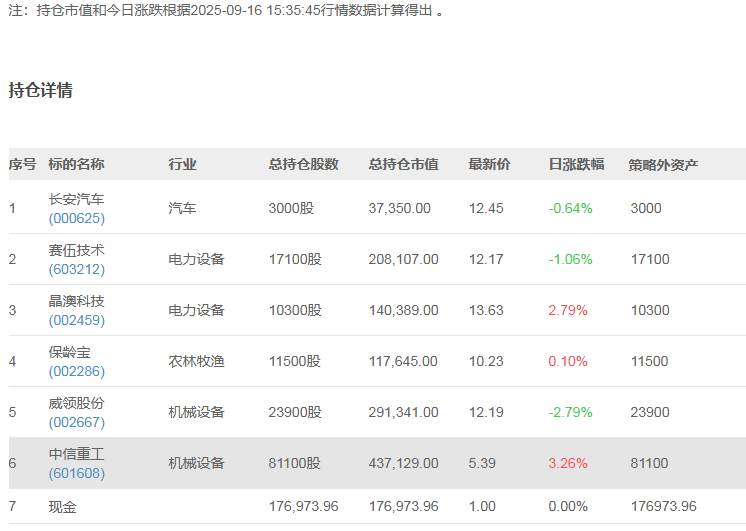Select the 农林牧渔 industry cell
Image resolution: width=746 pixels, height=531 pixels.
tap(196, 361)
